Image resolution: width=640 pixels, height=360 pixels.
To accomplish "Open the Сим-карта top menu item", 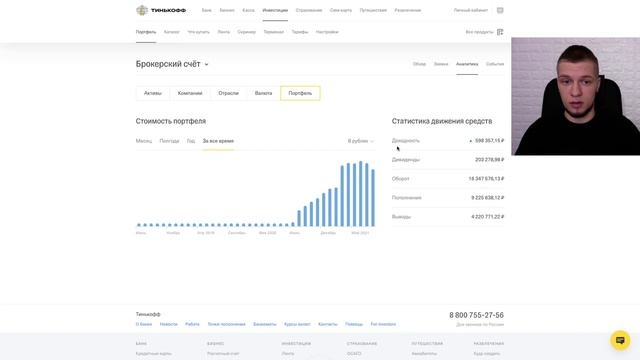I will click(x=341, y=10).
